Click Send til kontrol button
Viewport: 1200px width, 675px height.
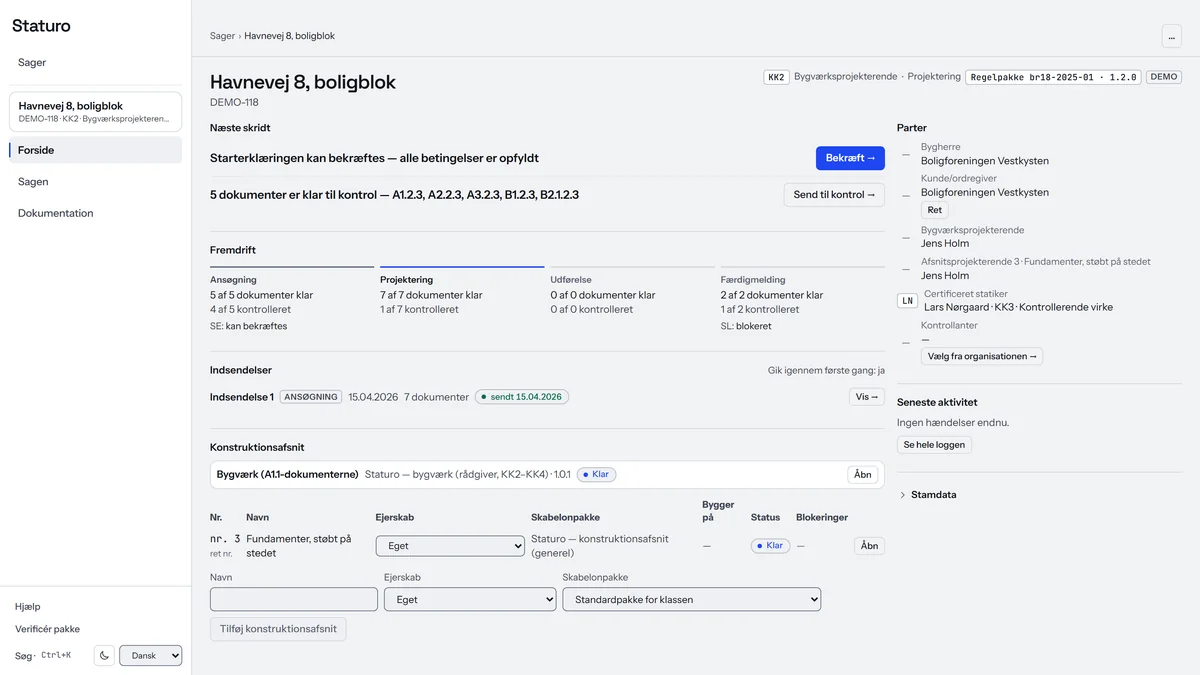[x=834, y=195]
